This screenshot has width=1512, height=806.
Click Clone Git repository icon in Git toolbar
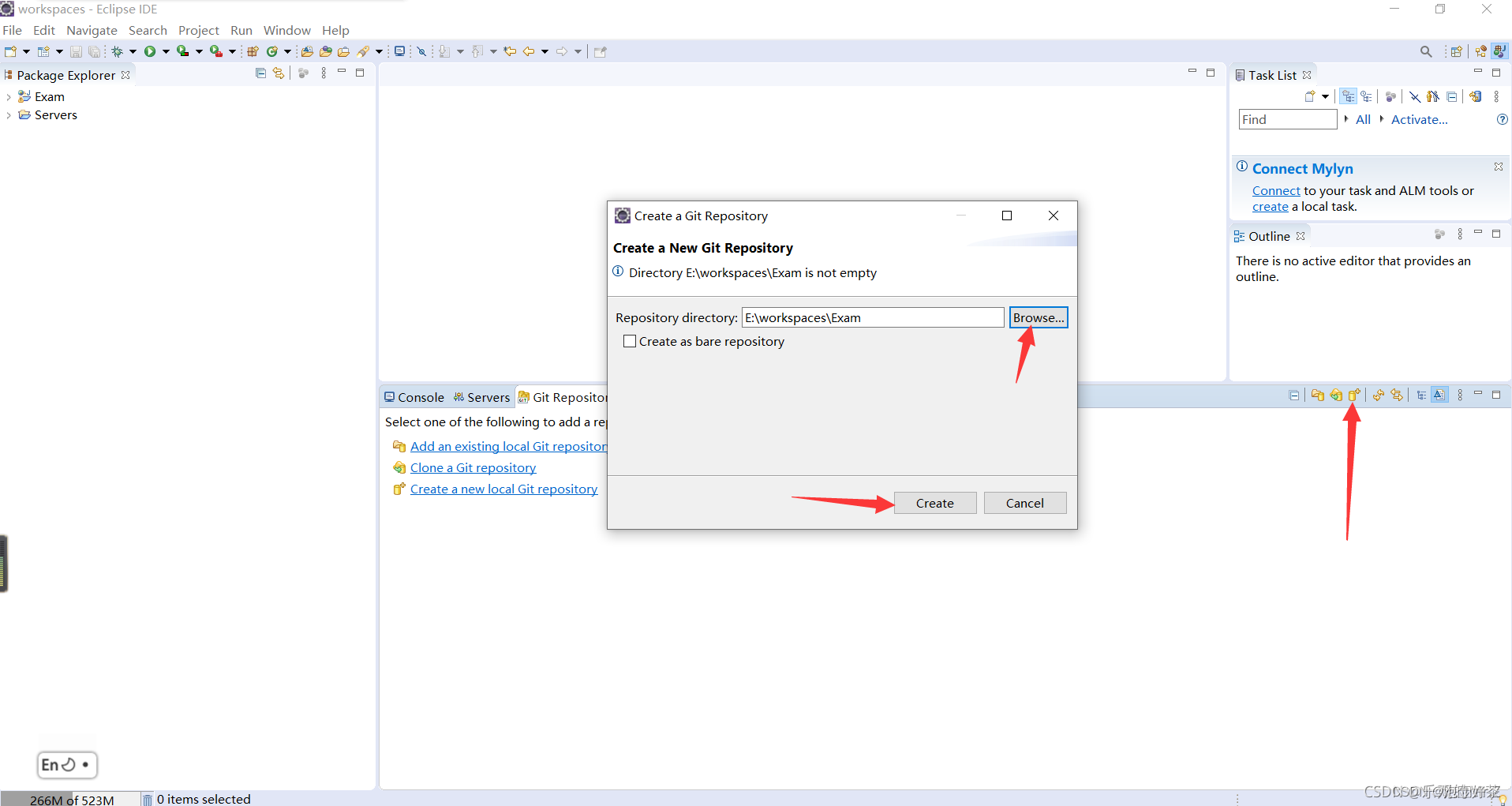[1336, 395]
